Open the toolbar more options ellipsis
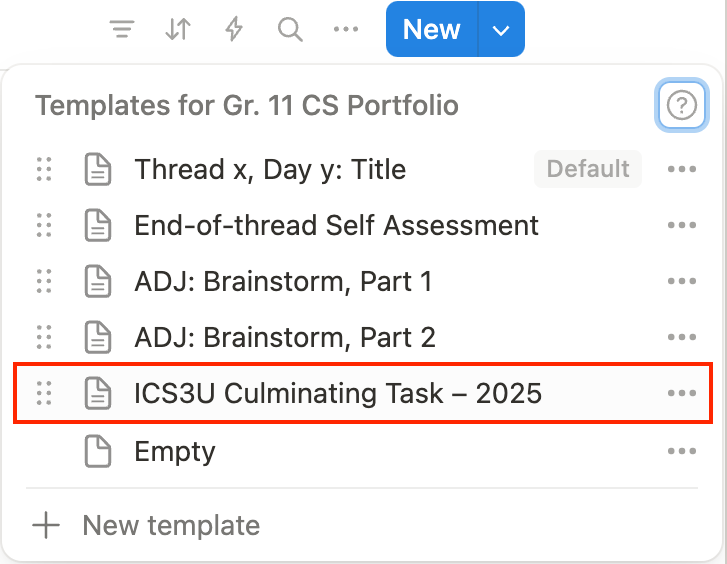 (x=346, y=30)
